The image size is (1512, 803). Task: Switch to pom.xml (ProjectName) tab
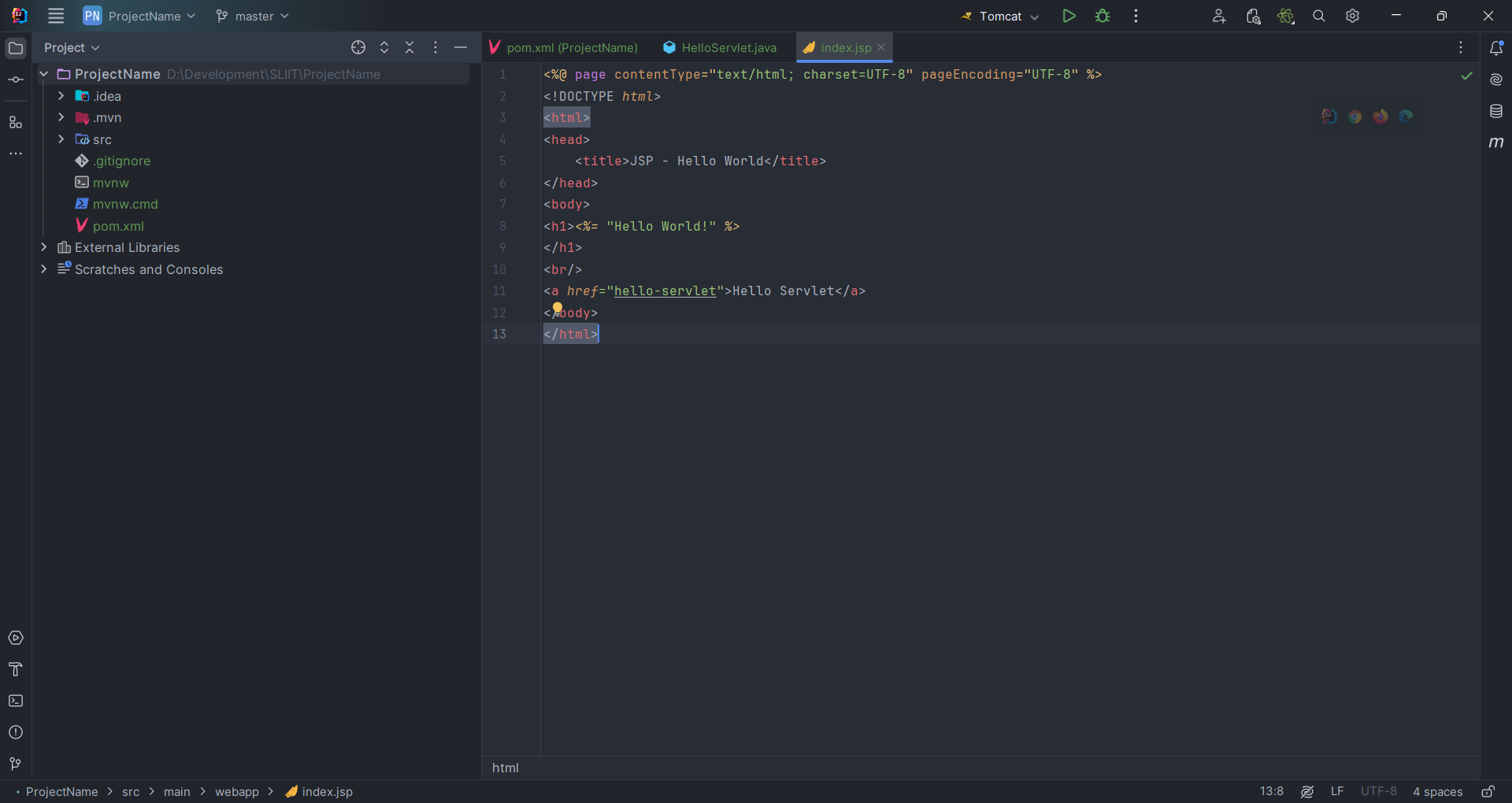pos(564,47)
